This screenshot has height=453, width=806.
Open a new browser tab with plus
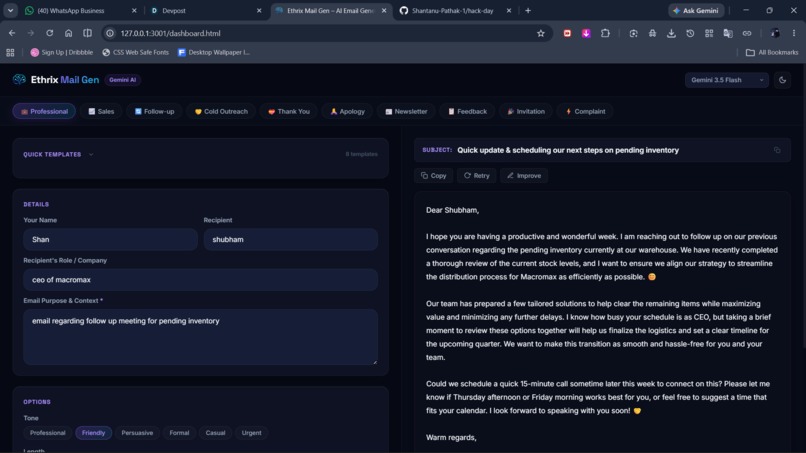click(x=528, y=10)
